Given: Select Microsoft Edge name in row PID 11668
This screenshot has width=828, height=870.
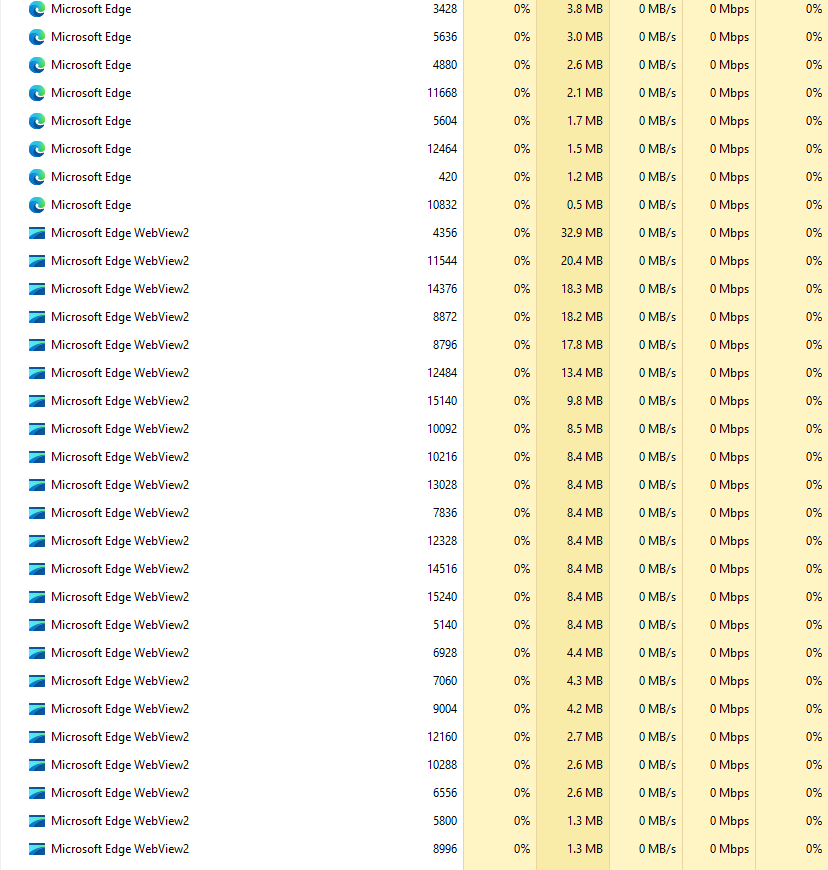Looking at the screenshot, I should point(91,93).
